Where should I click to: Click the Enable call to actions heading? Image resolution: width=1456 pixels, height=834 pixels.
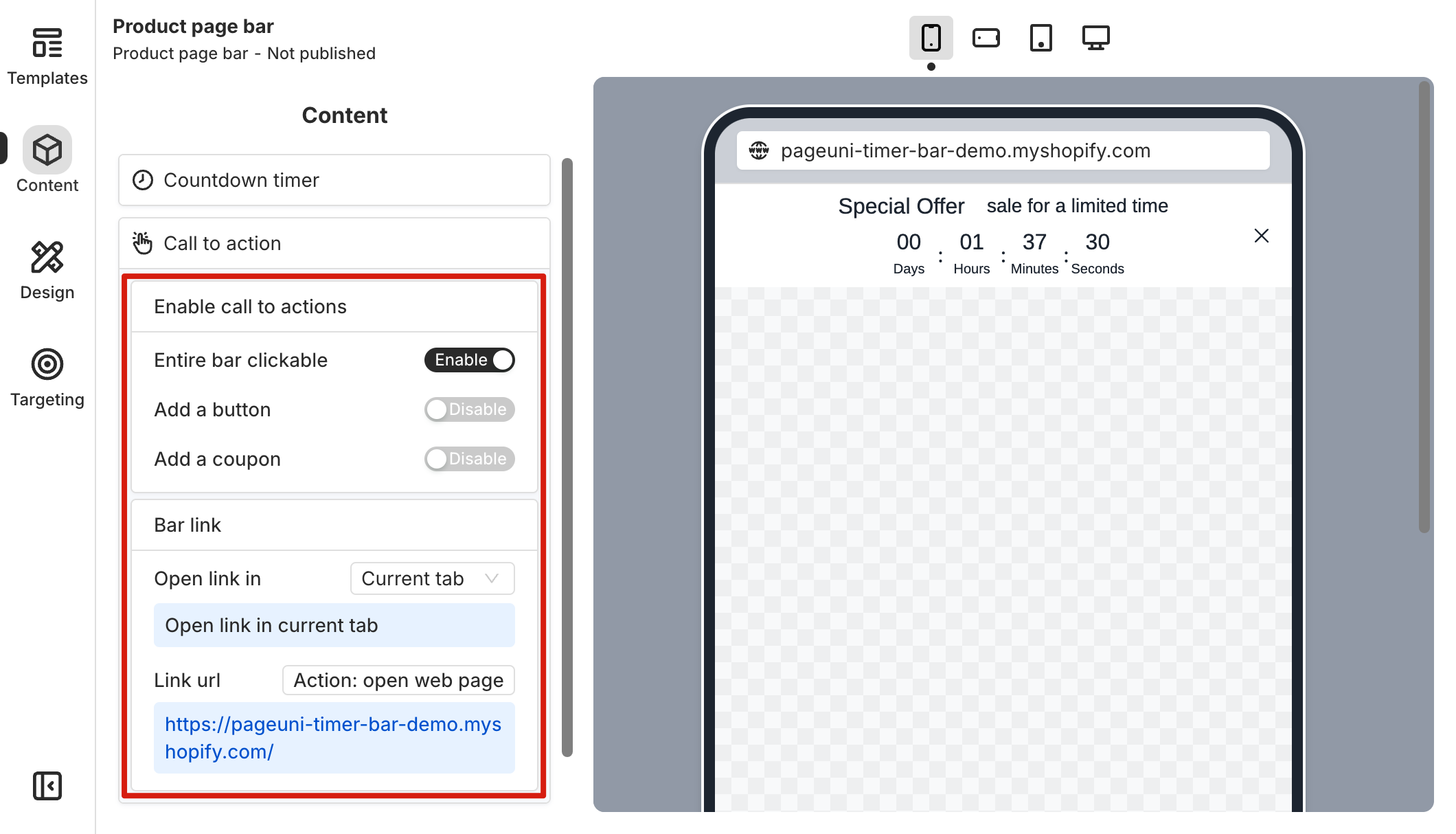250,306
